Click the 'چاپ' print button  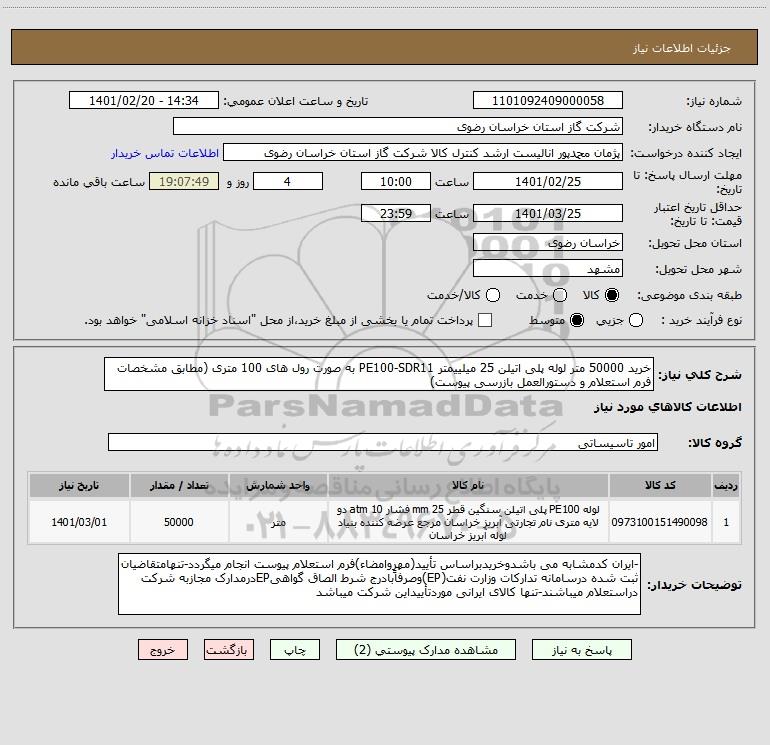point(295,650)
